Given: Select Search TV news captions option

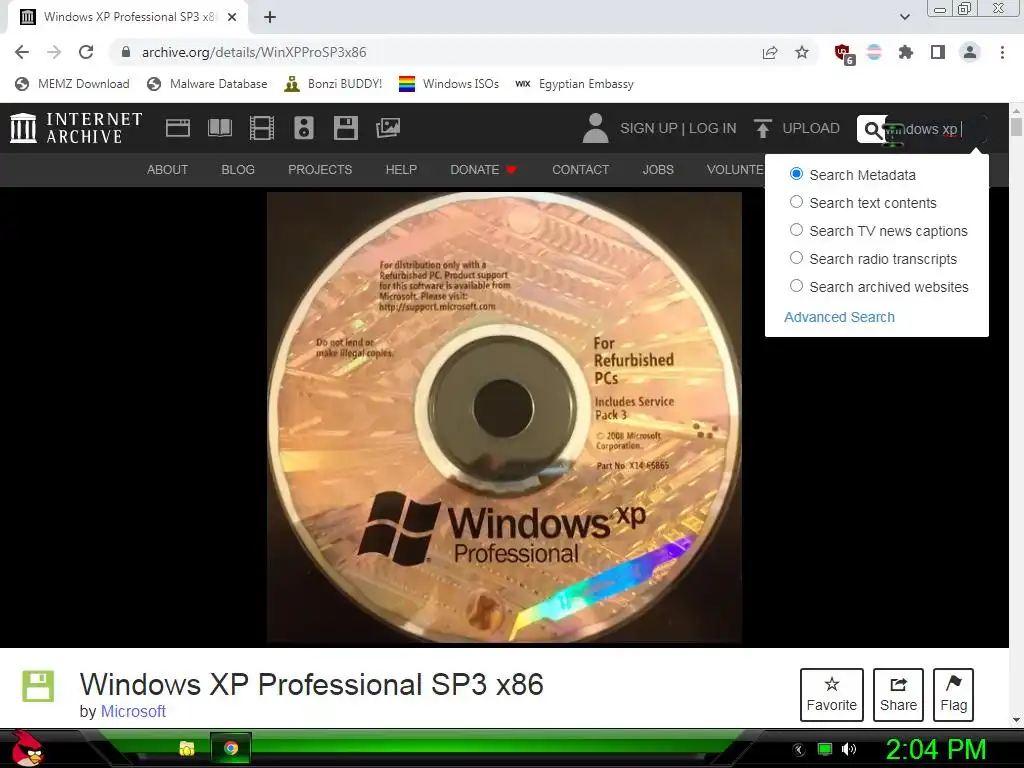Looking at the screenshot, I should tap(796, 230).
